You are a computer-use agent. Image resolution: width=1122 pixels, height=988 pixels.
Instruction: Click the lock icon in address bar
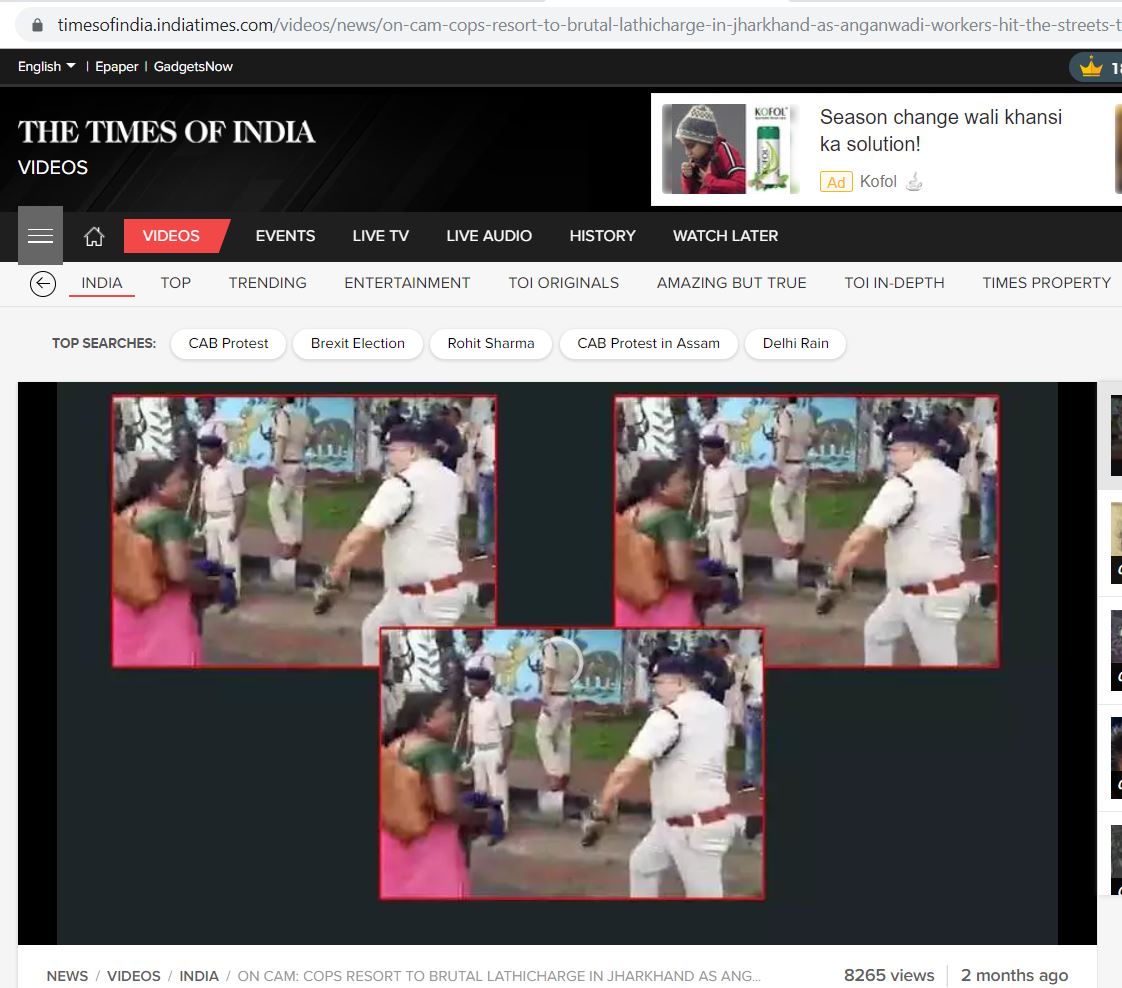tap(38, 25)
